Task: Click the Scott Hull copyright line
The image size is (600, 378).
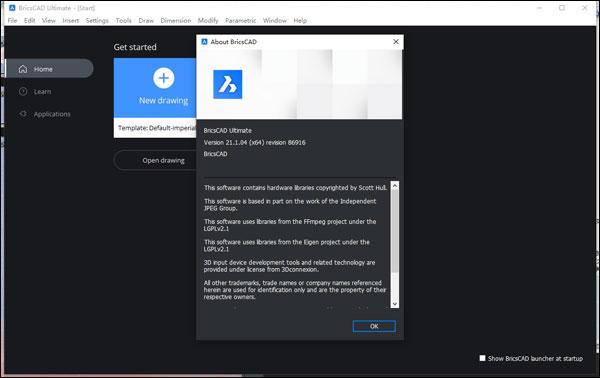Action: pyautogui.click(x=295, y=187)
